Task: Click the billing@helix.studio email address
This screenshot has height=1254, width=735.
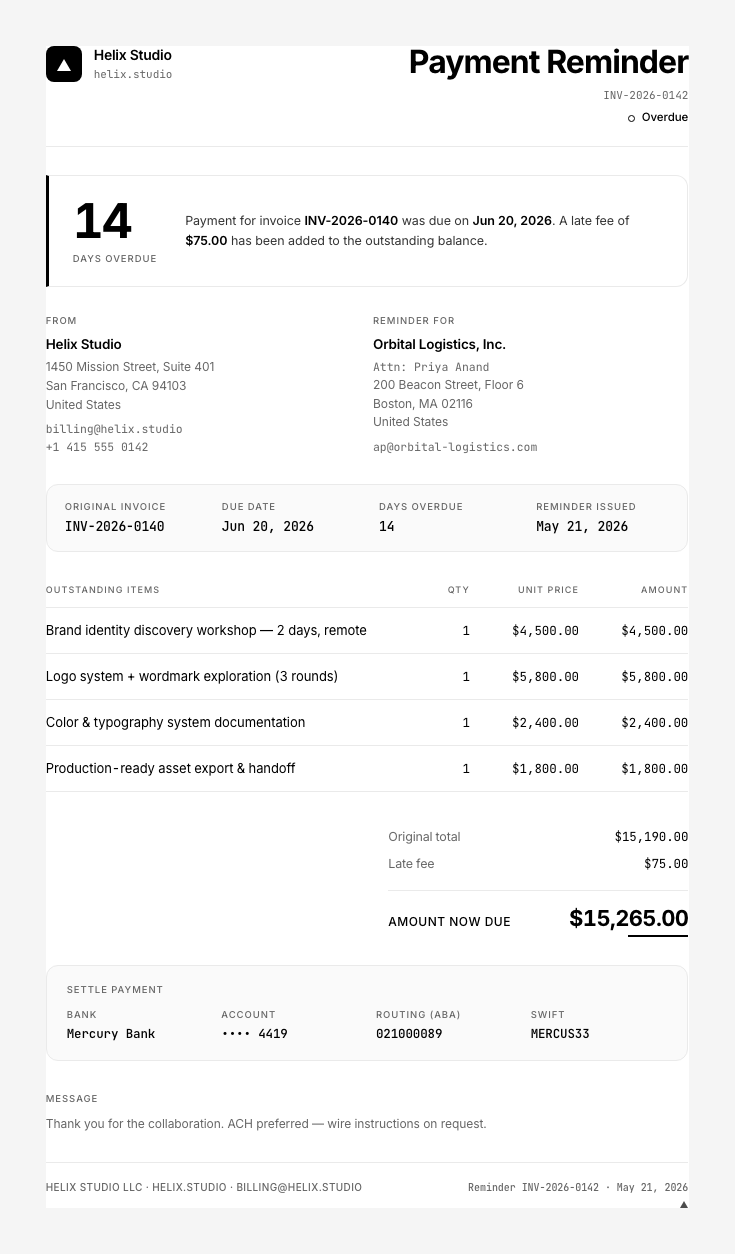Action: click(x=114, y=429)
